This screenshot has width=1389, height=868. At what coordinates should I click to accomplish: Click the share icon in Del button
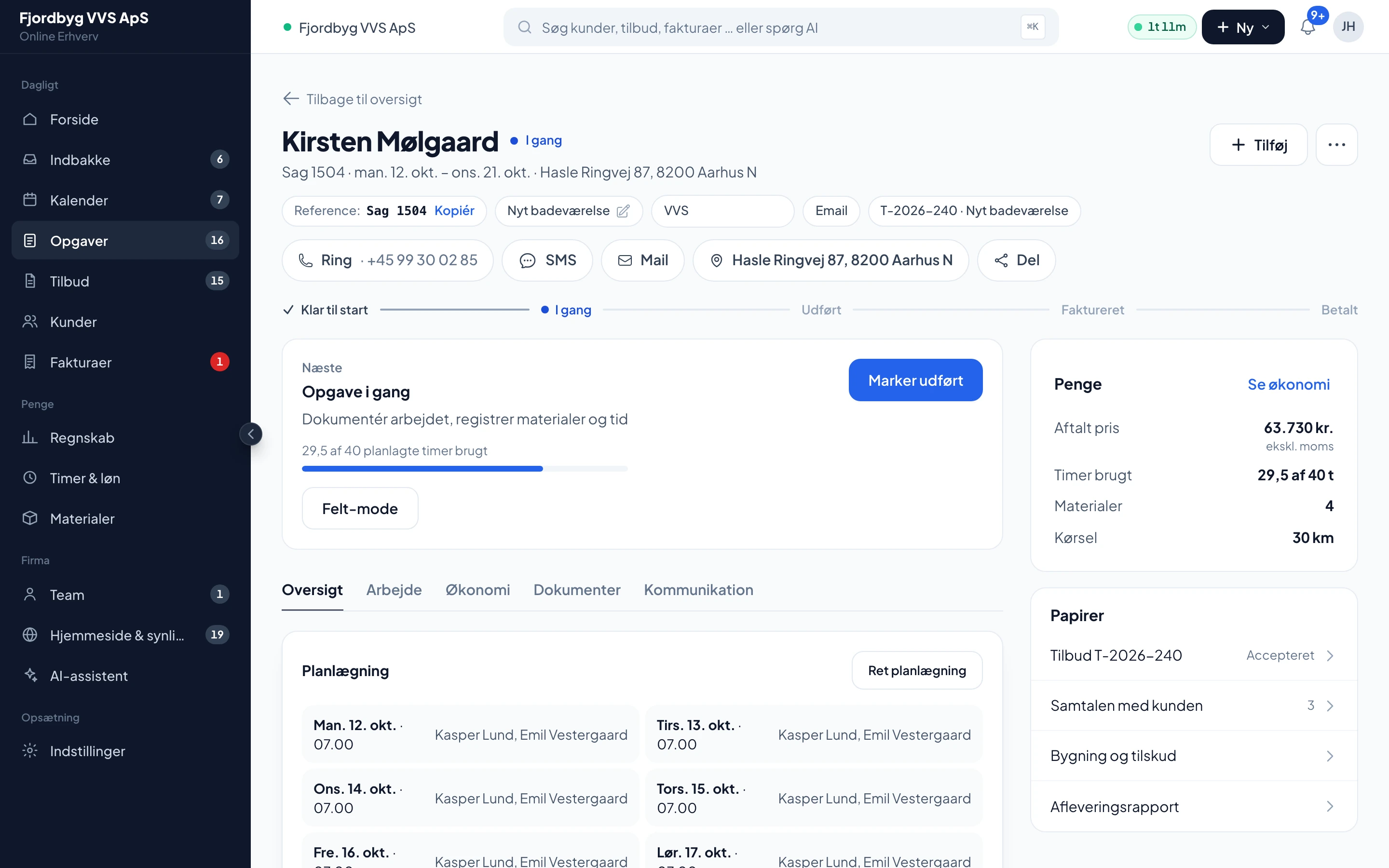[1001, 260]
